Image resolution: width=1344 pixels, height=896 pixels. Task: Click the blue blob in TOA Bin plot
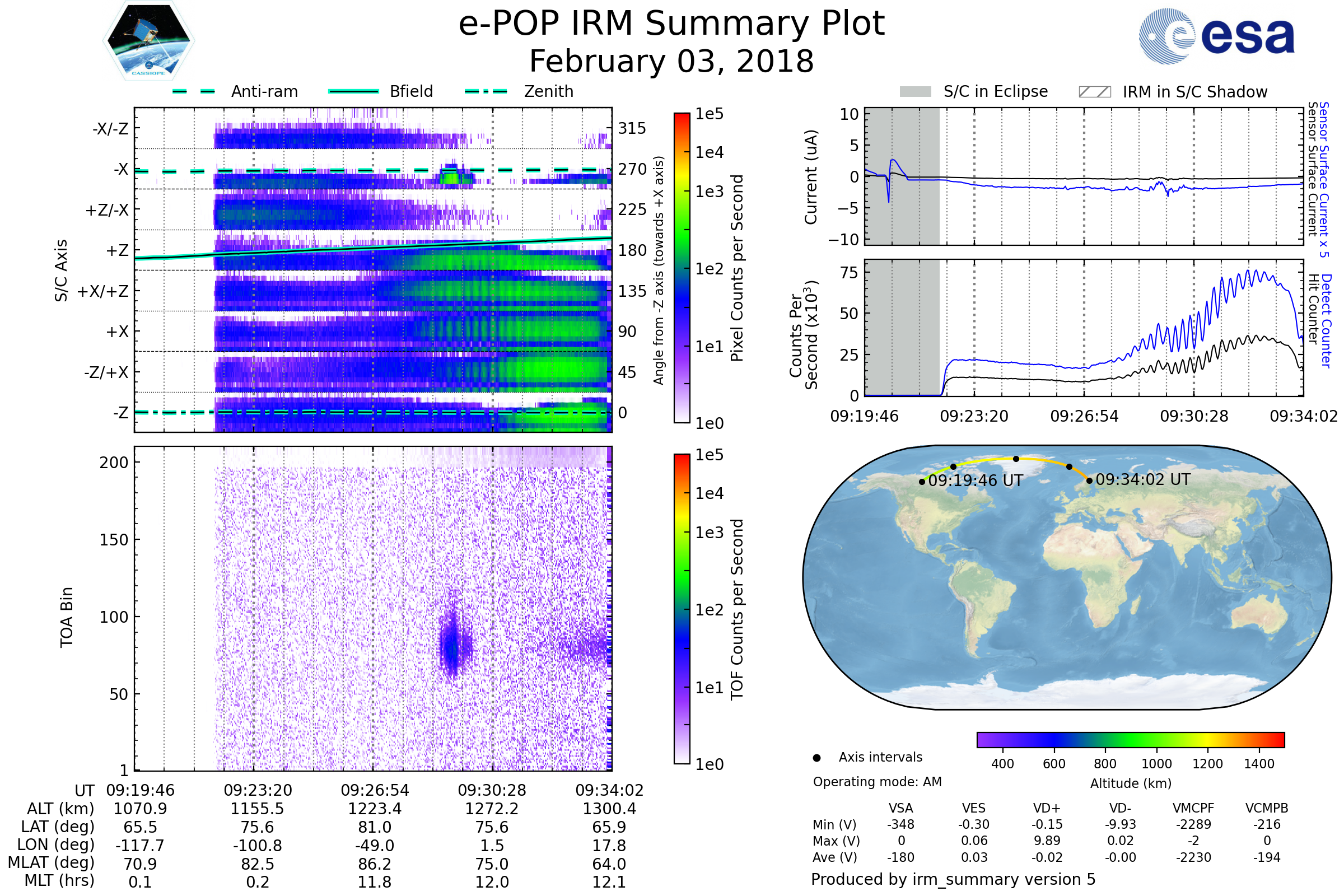coord(452,647)
